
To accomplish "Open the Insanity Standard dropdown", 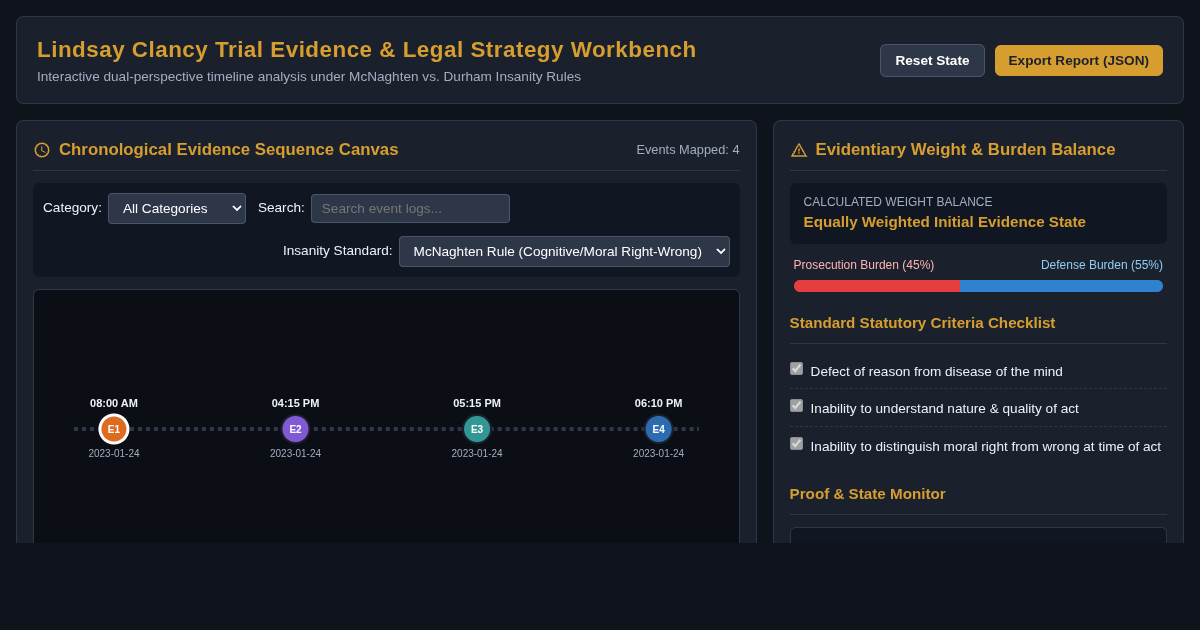I will point(564,251).
